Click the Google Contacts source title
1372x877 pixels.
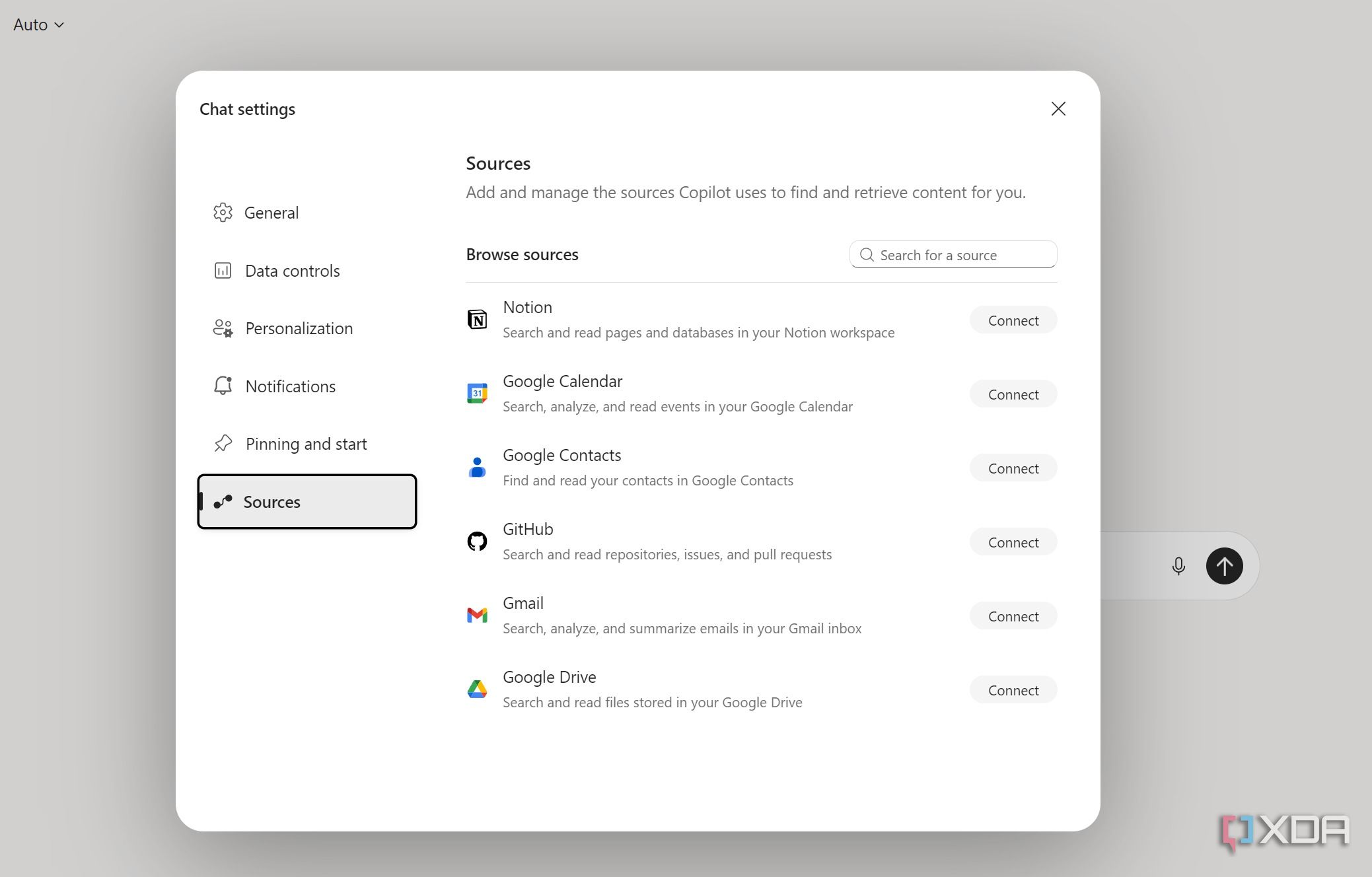561,455
